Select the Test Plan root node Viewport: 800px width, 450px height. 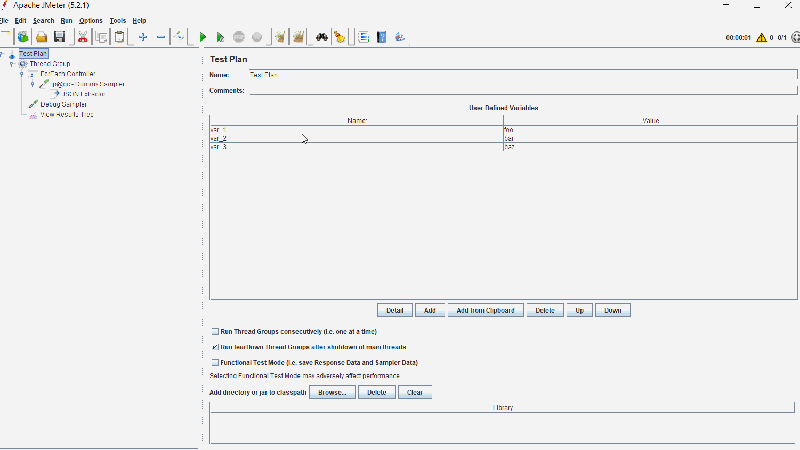point(33,53)
